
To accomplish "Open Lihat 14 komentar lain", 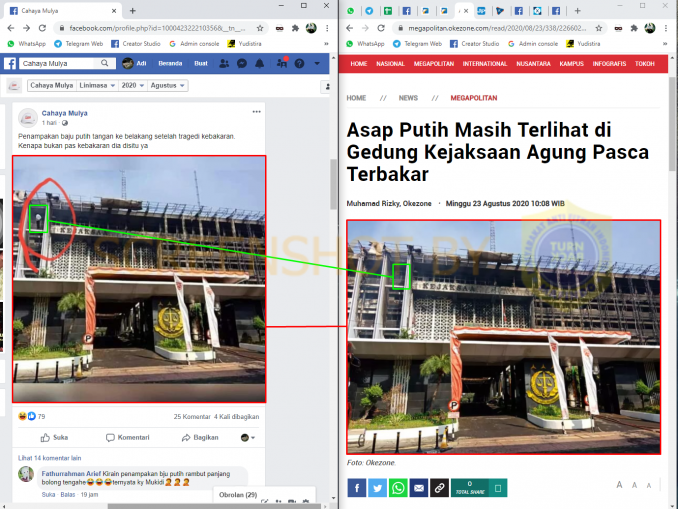I will coord(49,458).
